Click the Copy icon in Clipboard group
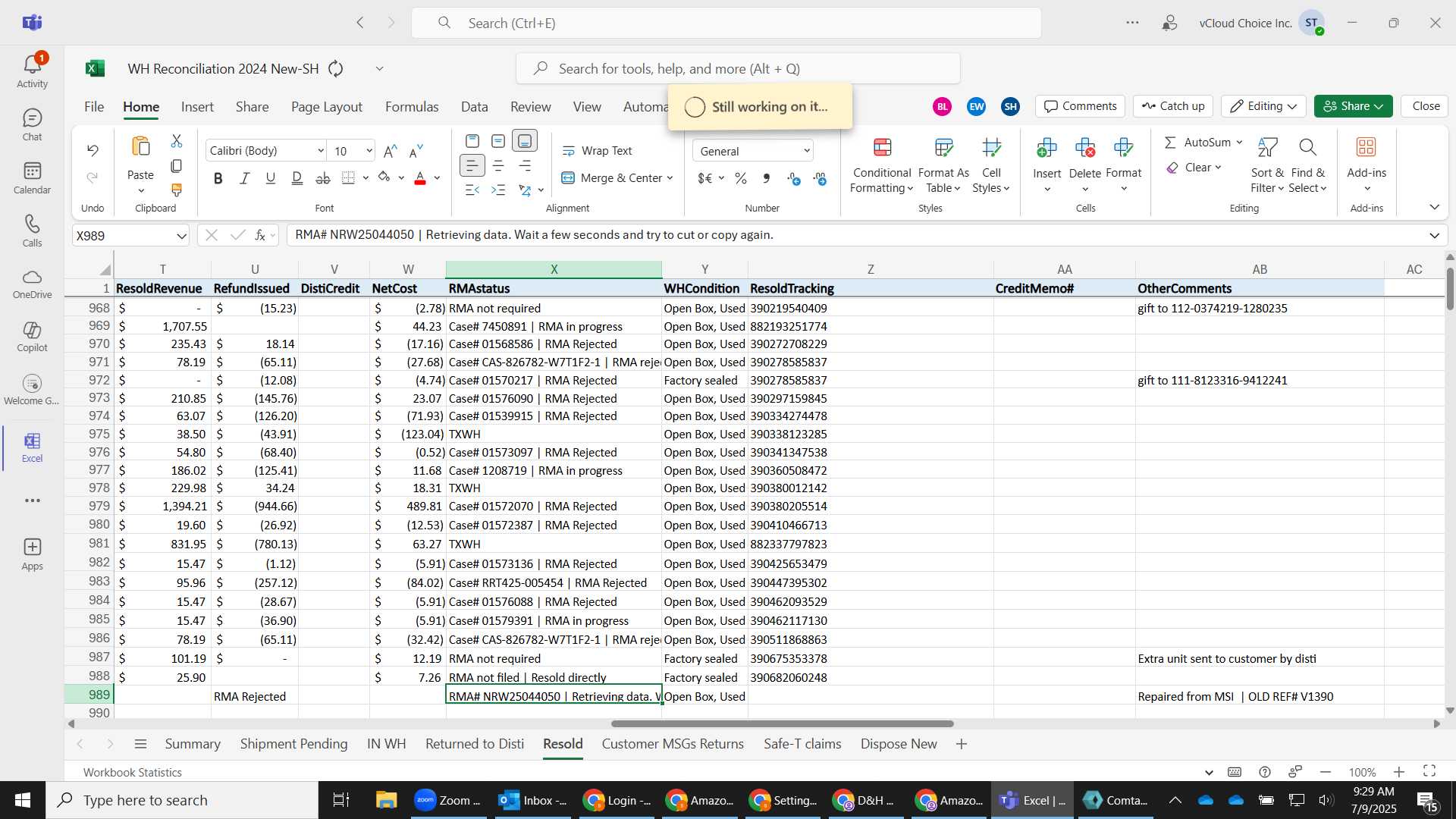Viewport: 1456px width, 819px height. pos(177,165)
